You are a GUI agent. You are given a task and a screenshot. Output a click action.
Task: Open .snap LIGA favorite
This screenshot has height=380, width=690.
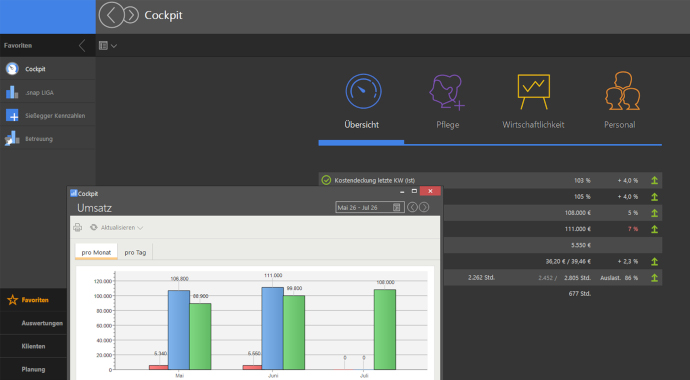pos(48,92)
